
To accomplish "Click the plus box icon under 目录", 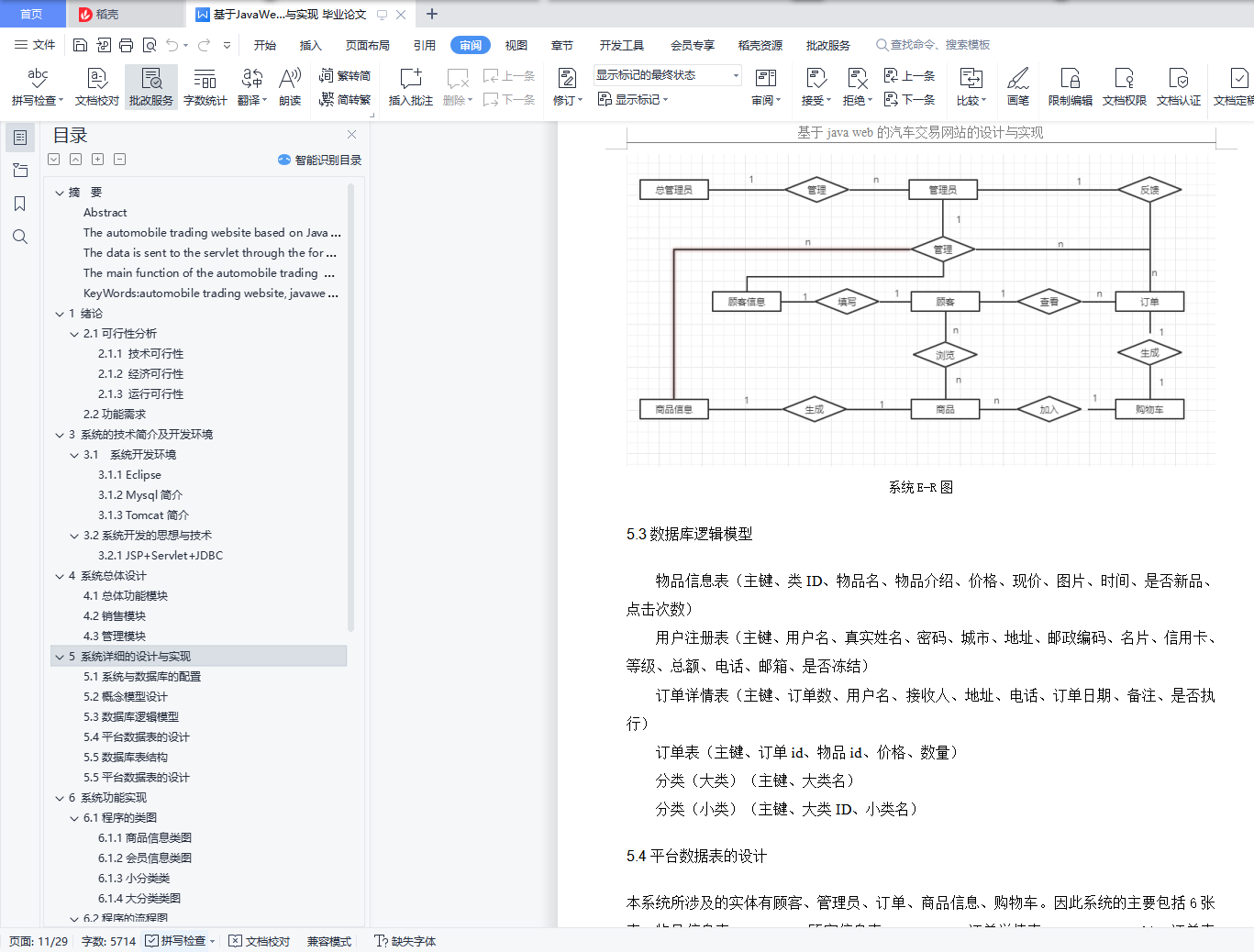I will [x=97, y=160].
